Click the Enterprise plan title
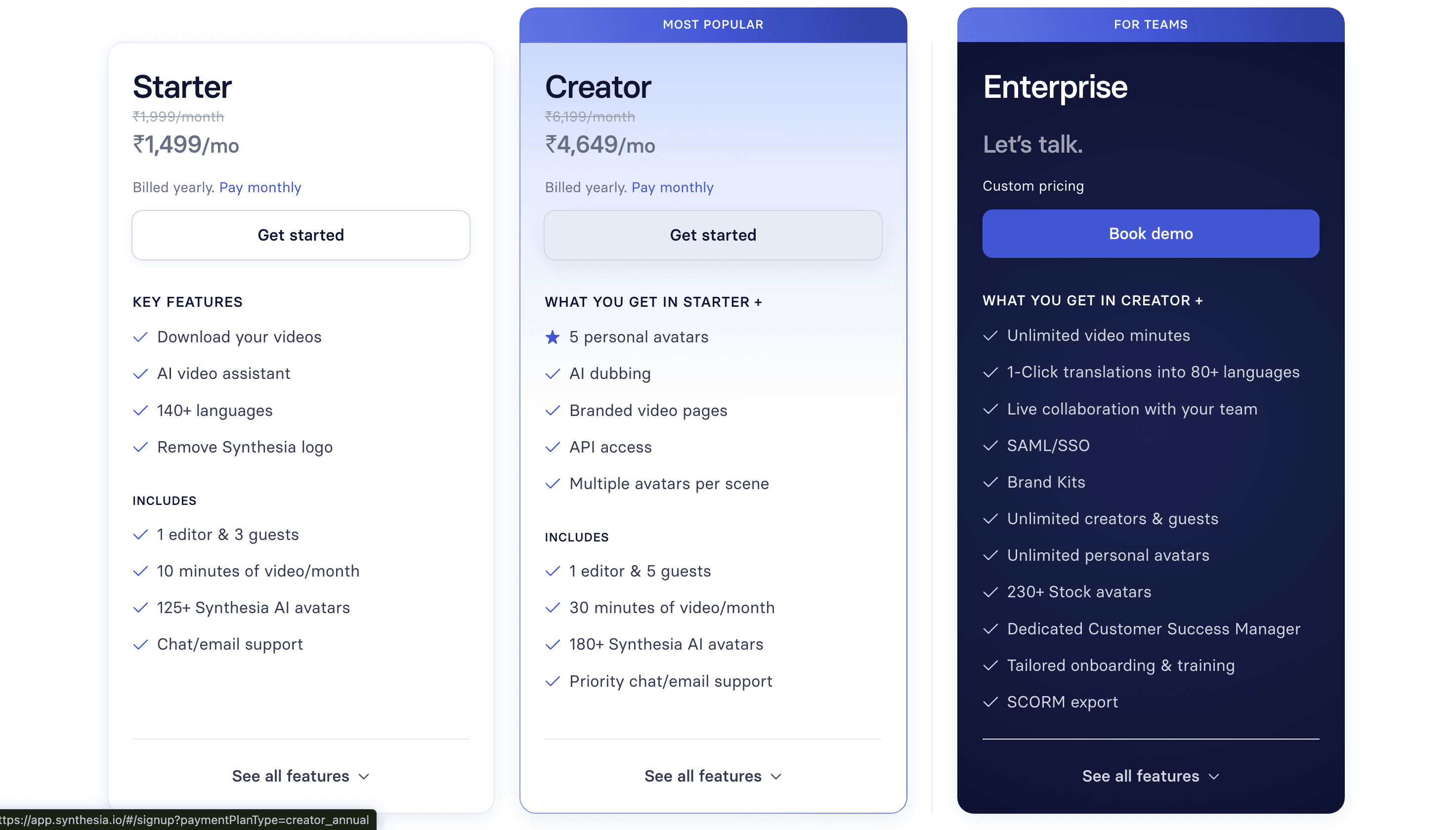This screenshot has height=830, width=1456. (1055, 87)
